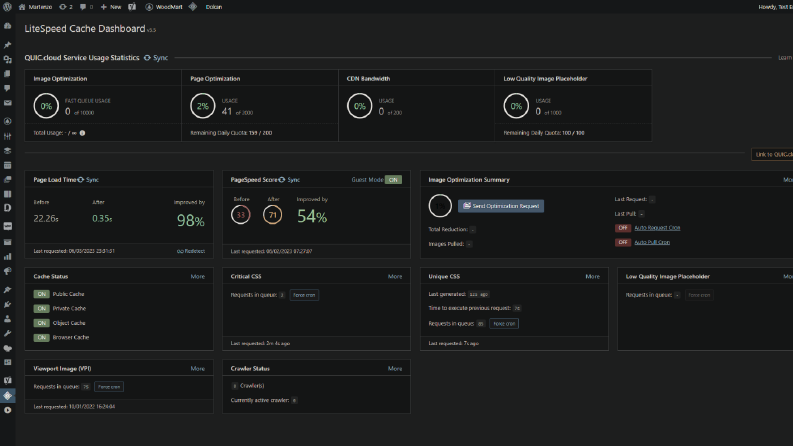
Task: Open the Tools wrench sidebar icon
Action: [x=8, y=333]
